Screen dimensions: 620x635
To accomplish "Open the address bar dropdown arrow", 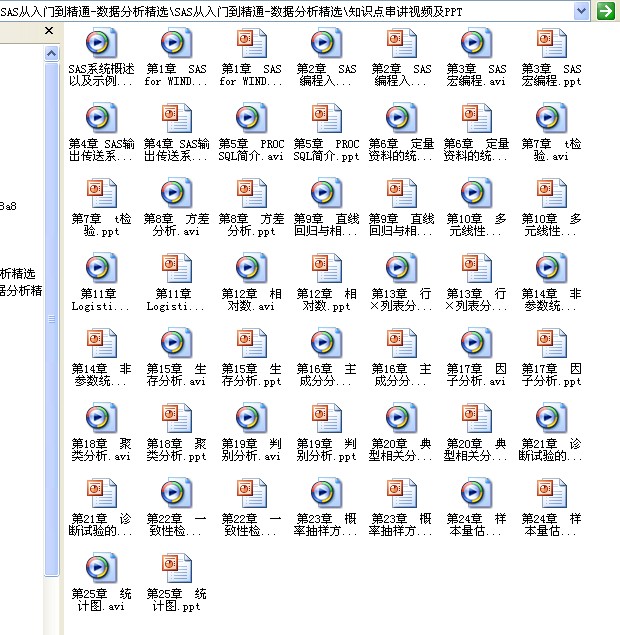I will click(x=582, y=11).
